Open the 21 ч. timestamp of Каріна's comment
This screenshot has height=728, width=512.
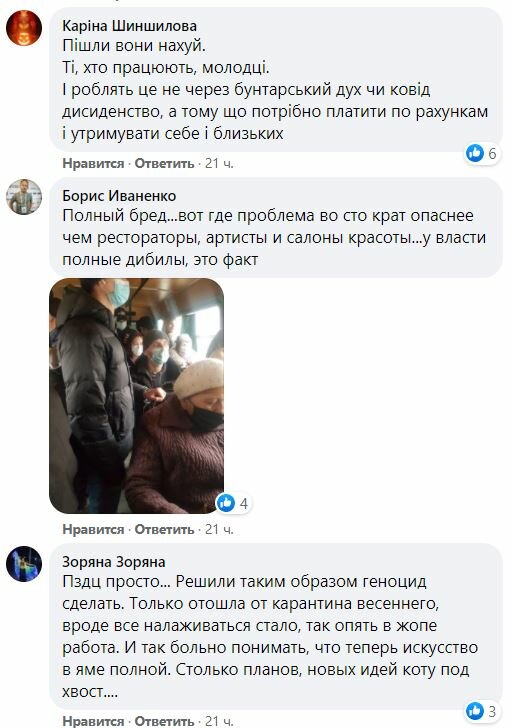(x=219, y=163)
